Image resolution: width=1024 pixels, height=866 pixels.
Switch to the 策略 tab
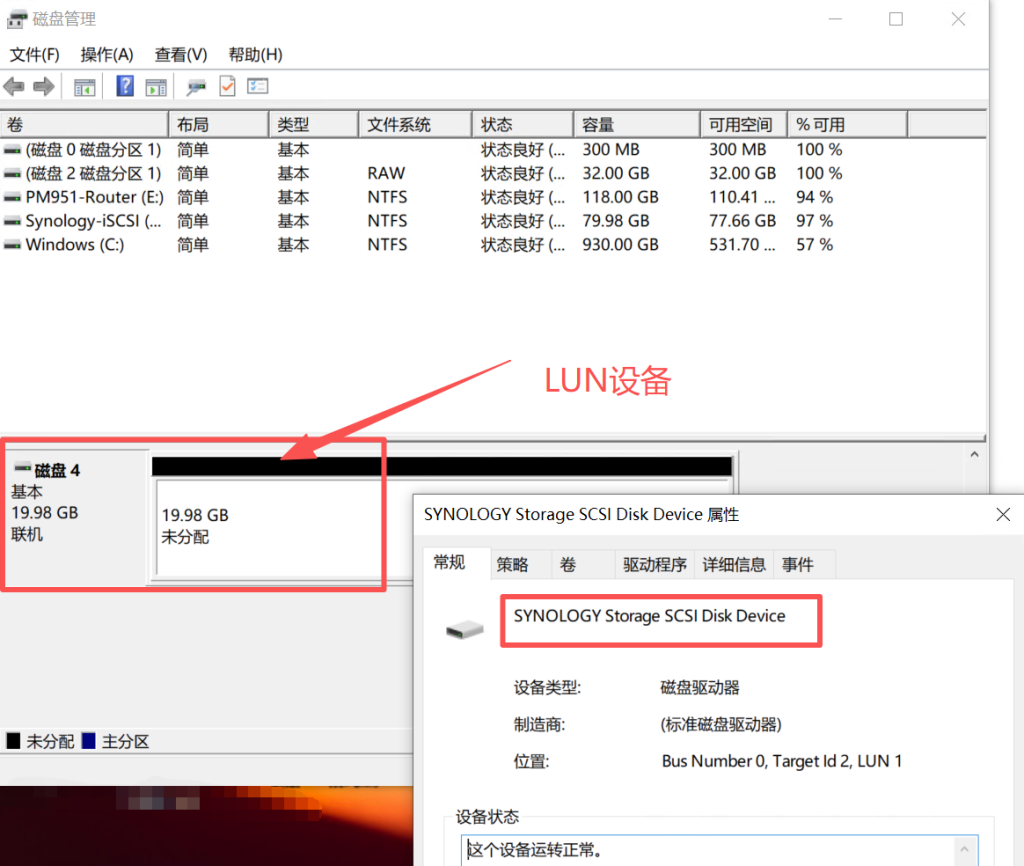(513, 565)
